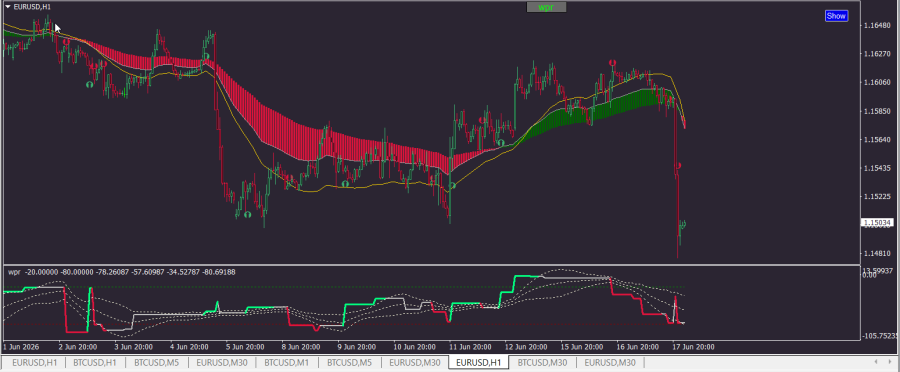Click the red sell marker on the 17 Jun drop
This screenshot has height=372, width=900.
pyautogui.click(x=678, y=166)
